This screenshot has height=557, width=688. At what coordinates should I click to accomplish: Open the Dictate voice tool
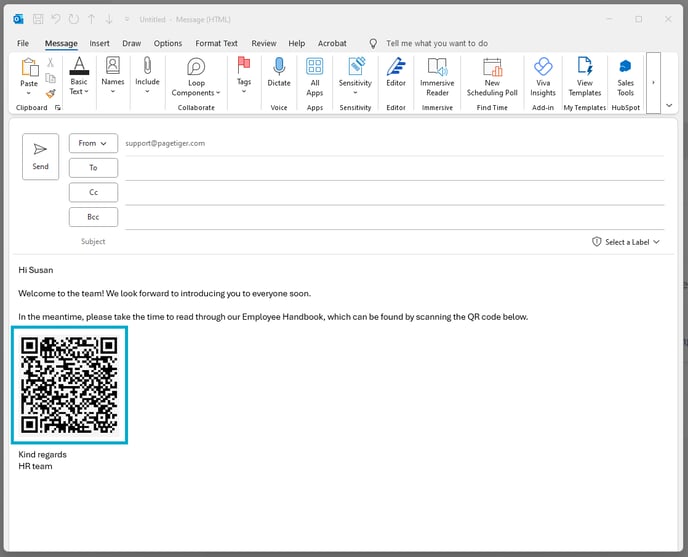[x=279, y=73]
